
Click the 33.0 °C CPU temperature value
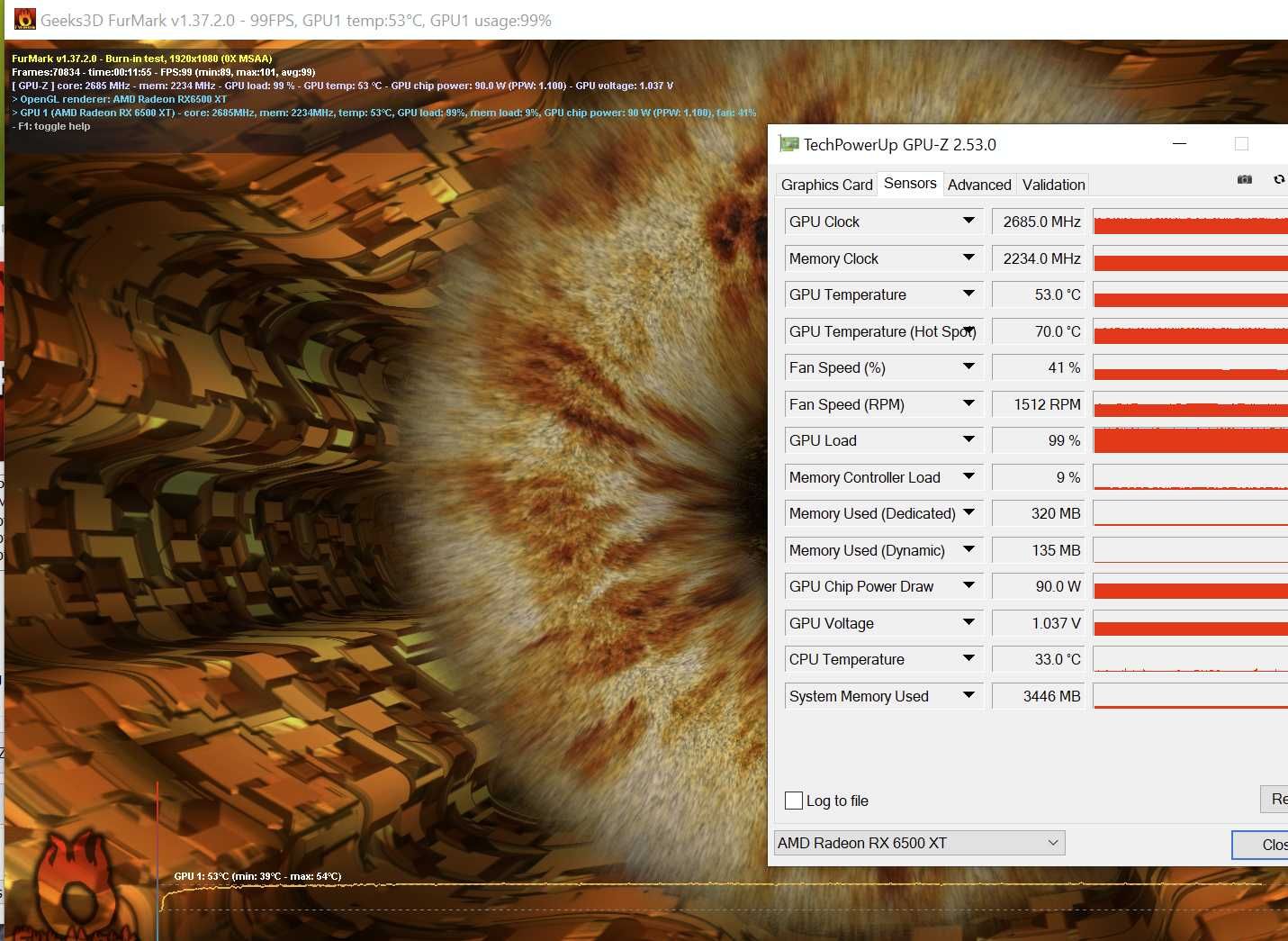tap(1037, 659)
